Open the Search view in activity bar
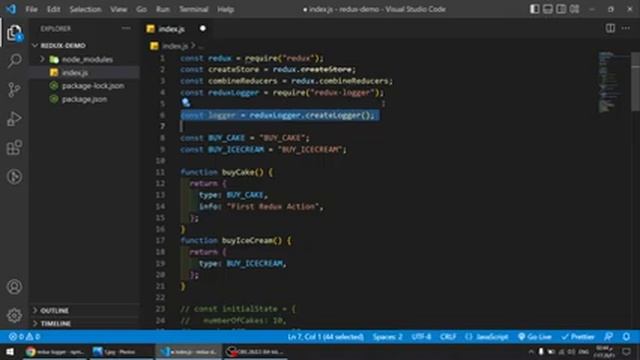The image size is (640, 360). click(x=14, y=61)
